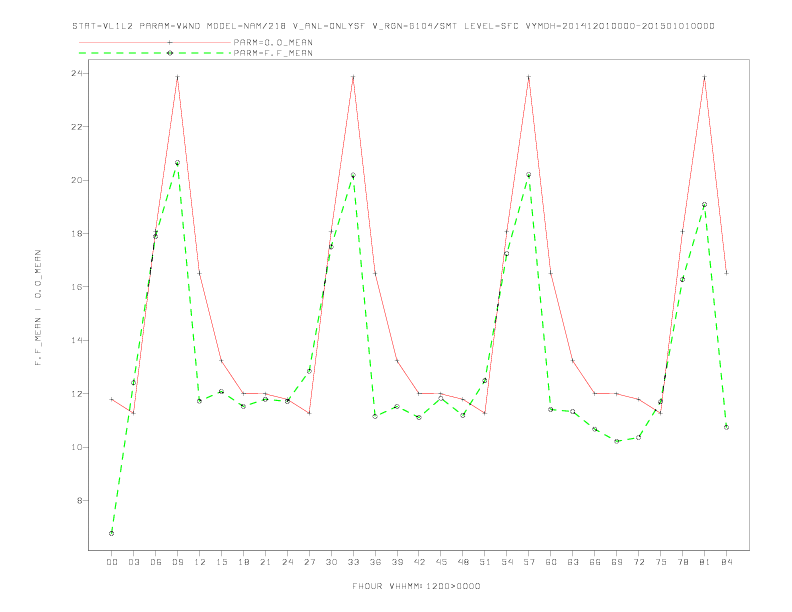Select the lowest green marker at hour 00
The width and height of the screenshot is (792, 612).
click(112, 533)
